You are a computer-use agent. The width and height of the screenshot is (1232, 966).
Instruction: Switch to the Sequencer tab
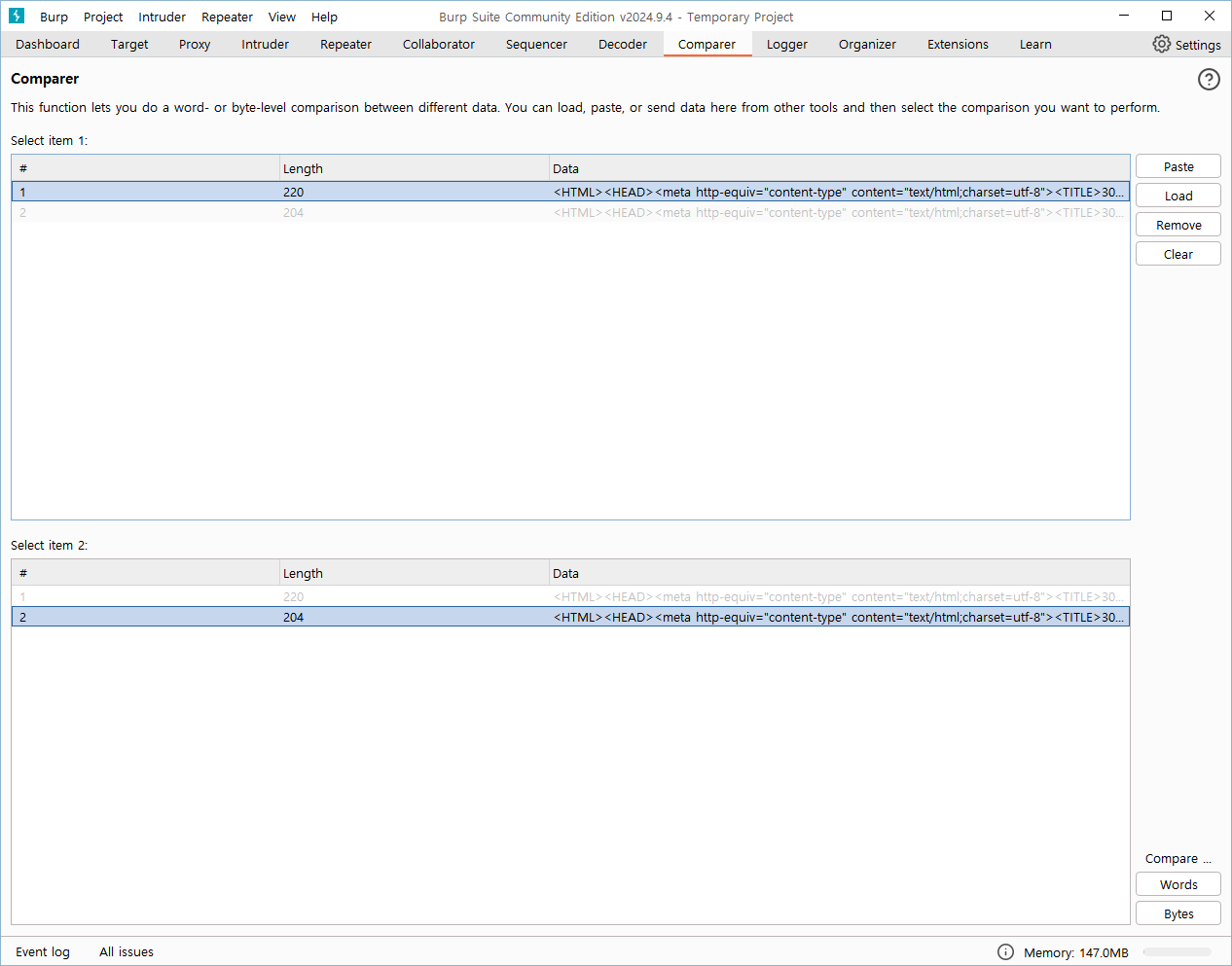point(536,44)
